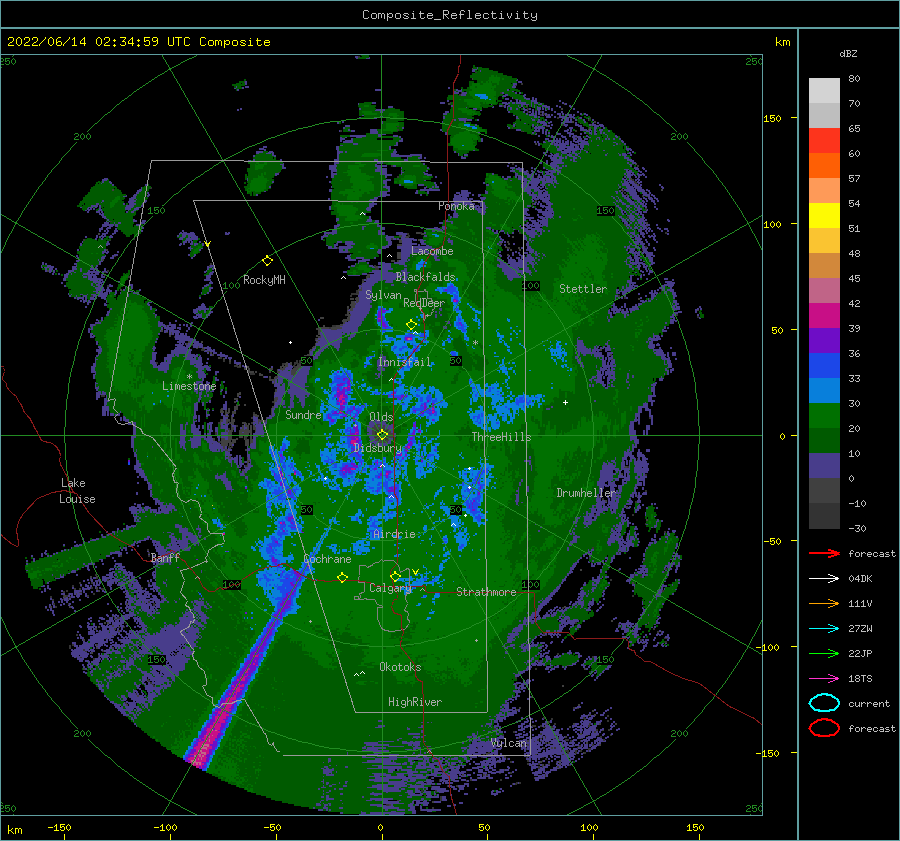This screenshot has height=841, width=900.
Task: Select the Okotoks label
Action: point(400,667)
